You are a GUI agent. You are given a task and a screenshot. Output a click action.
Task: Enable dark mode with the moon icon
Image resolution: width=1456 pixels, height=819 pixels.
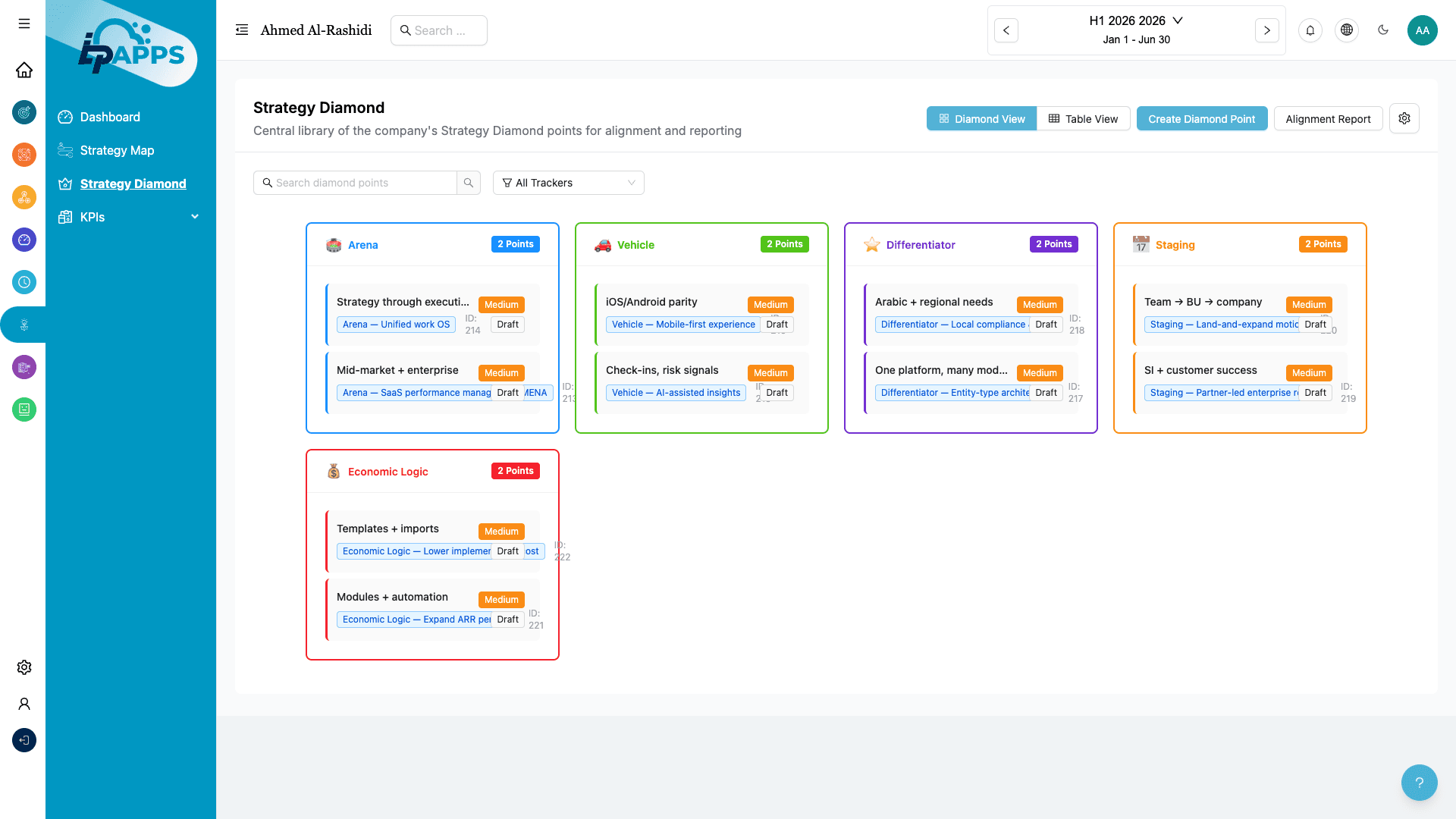[x=1383, y=30]
